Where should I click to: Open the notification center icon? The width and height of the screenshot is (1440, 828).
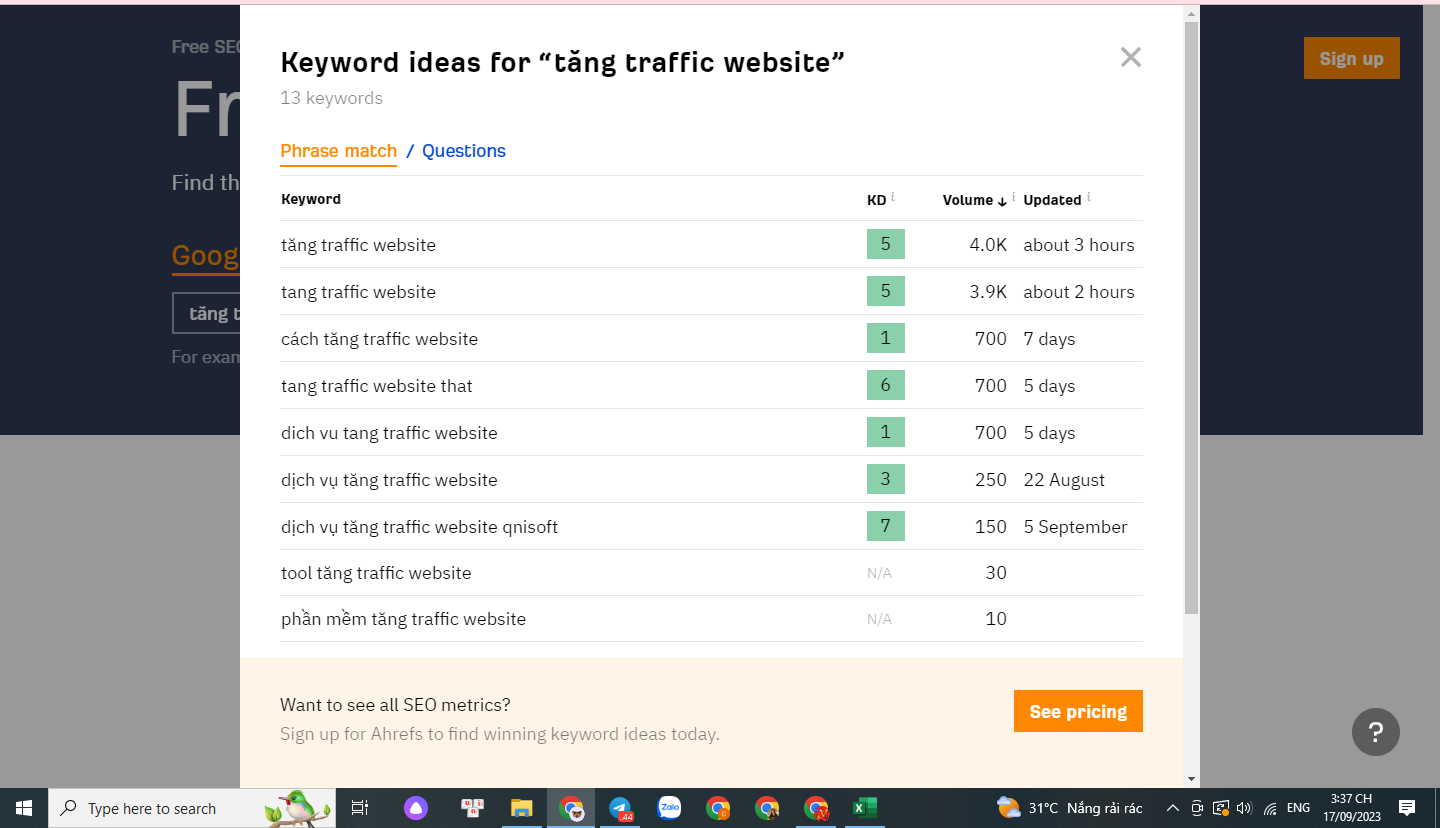pos(1407,808)
